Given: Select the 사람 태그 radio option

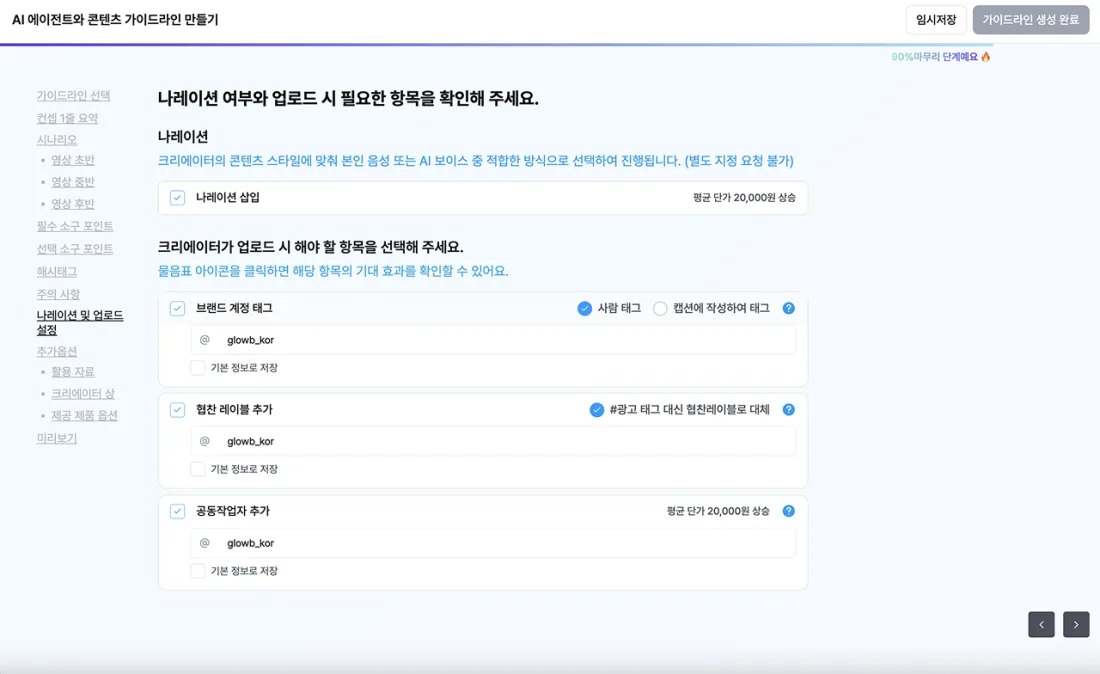Looking at the screenshot, I should click(x=584, y=308).
